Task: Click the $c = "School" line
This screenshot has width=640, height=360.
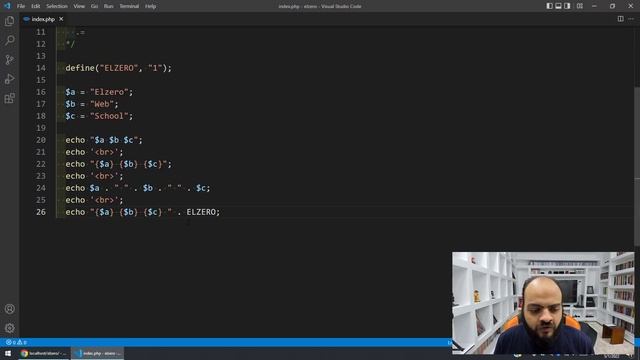Action: click(99, 116)
